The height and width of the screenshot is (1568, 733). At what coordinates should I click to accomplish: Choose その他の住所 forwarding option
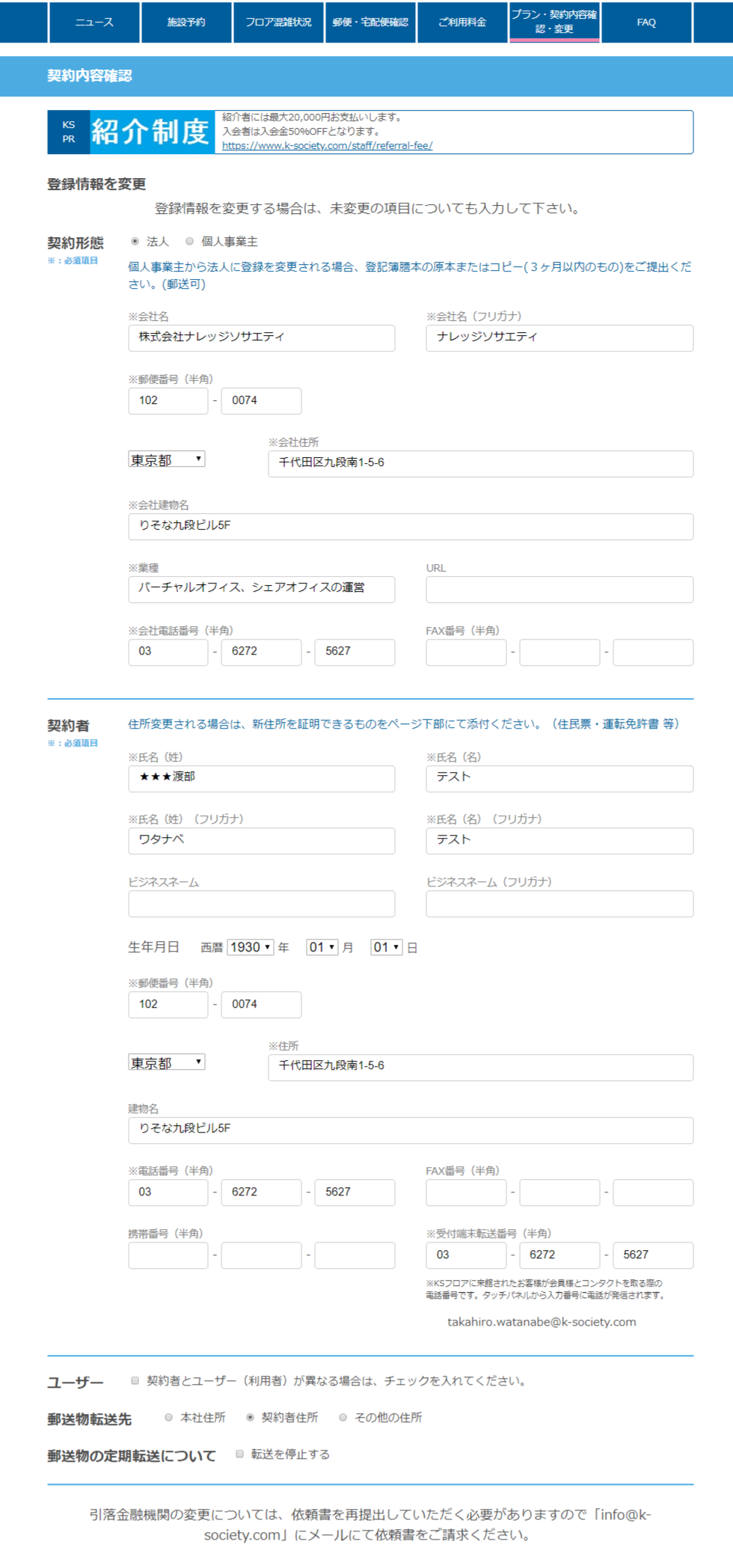343,1417
